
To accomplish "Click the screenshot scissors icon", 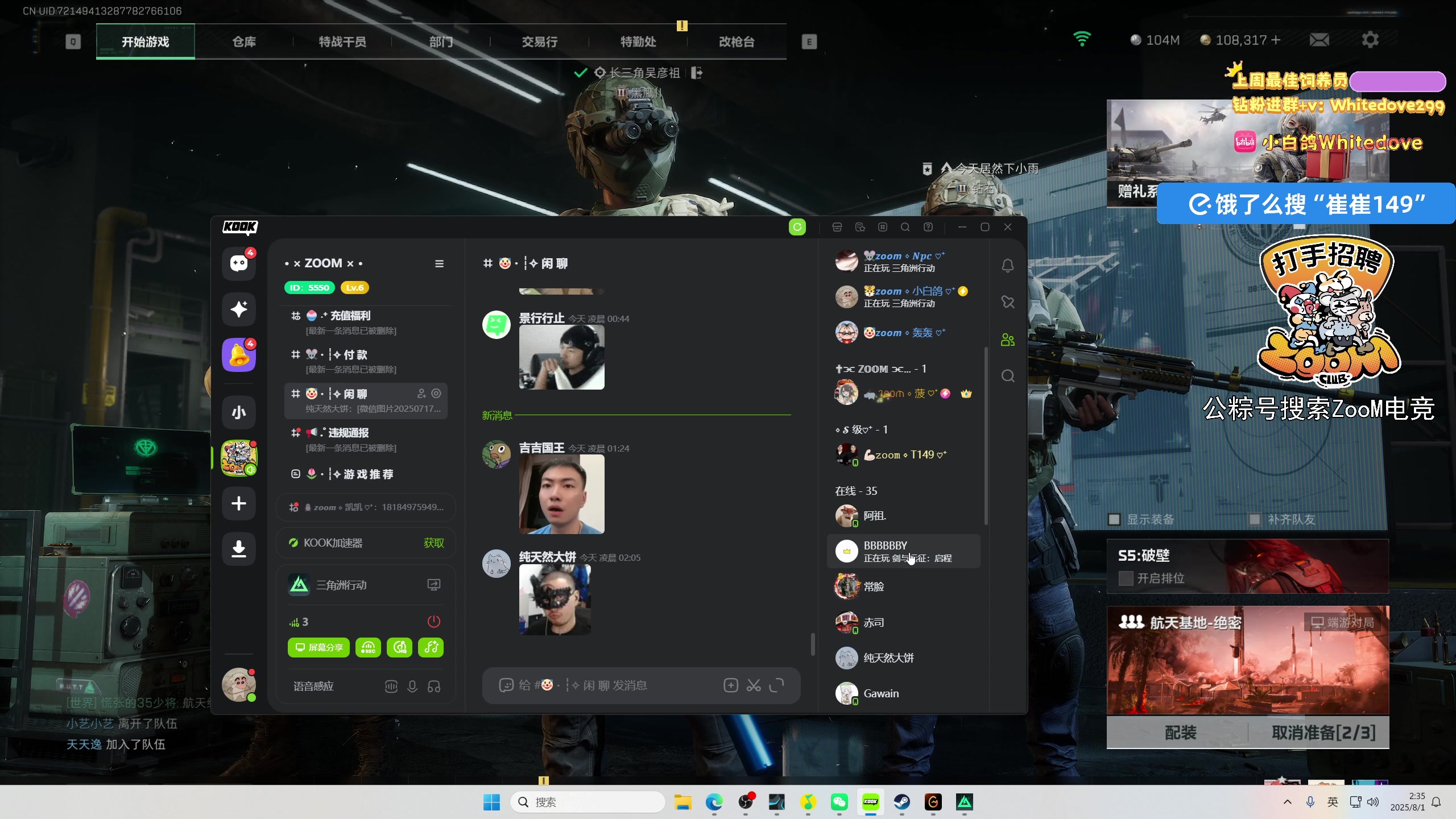I will 754,685.
